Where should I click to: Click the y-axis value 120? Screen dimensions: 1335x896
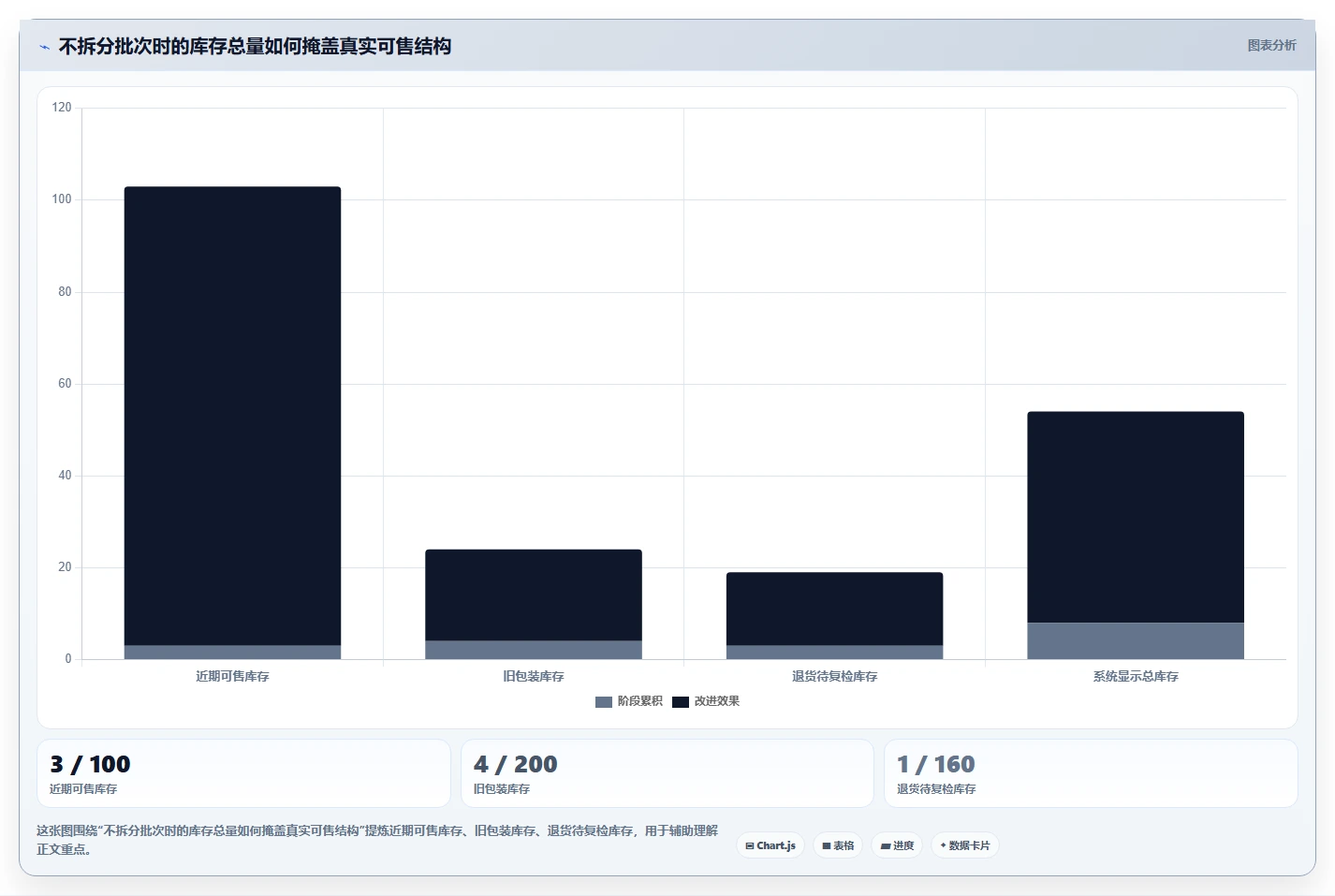point(62,108)
